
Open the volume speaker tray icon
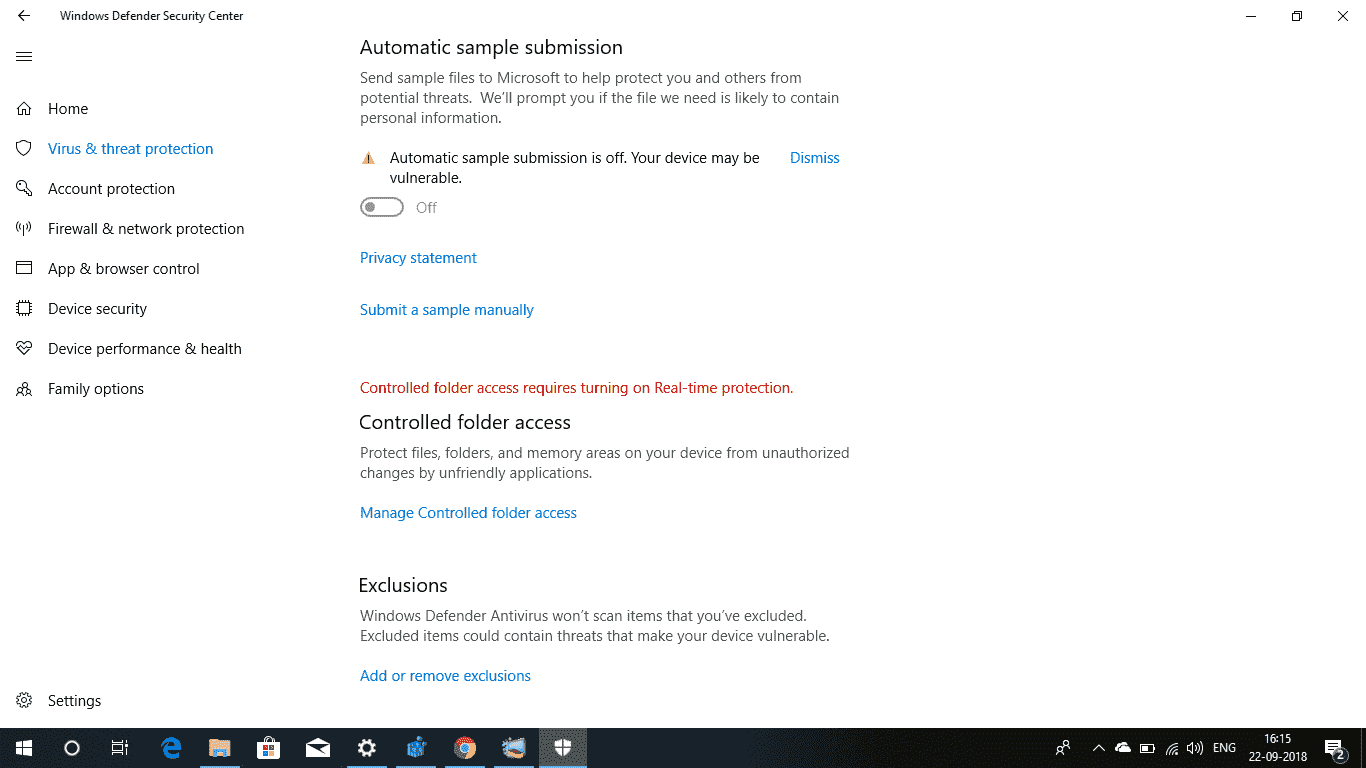pyautogui.click(x=1195, y=748)
